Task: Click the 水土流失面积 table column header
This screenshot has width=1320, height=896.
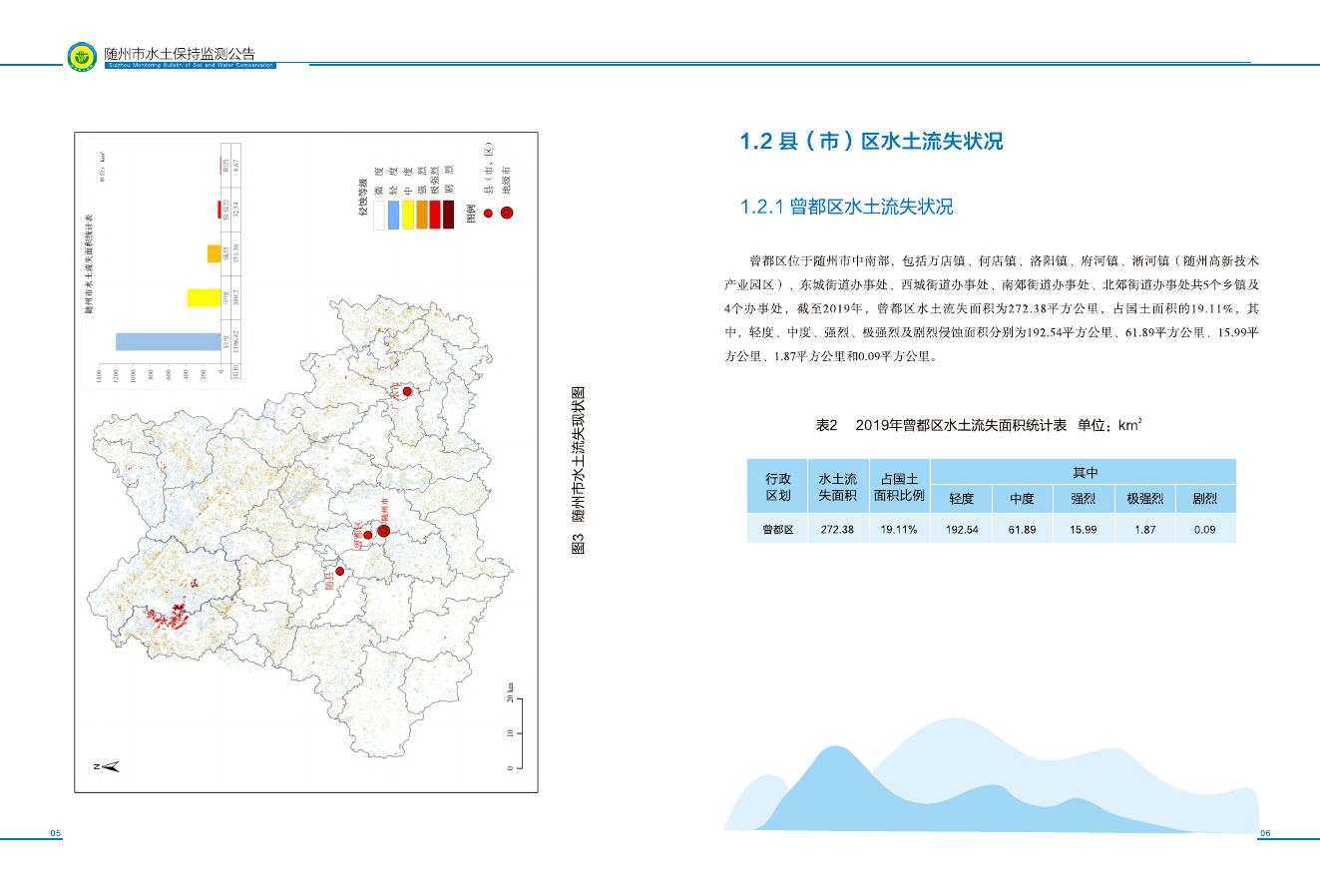Action: pos(837,487)
